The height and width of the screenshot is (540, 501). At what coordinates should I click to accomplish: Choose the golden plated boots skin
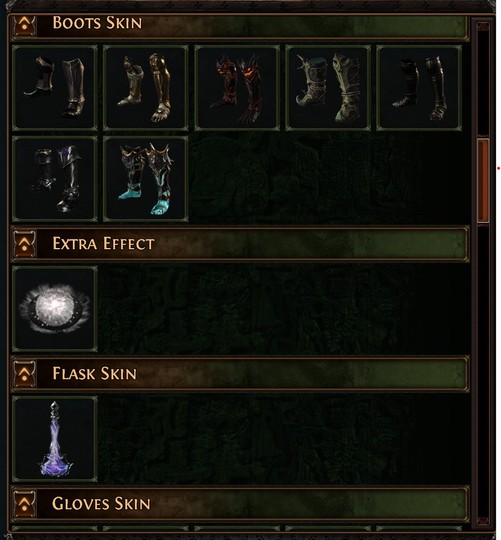point(146,88)
